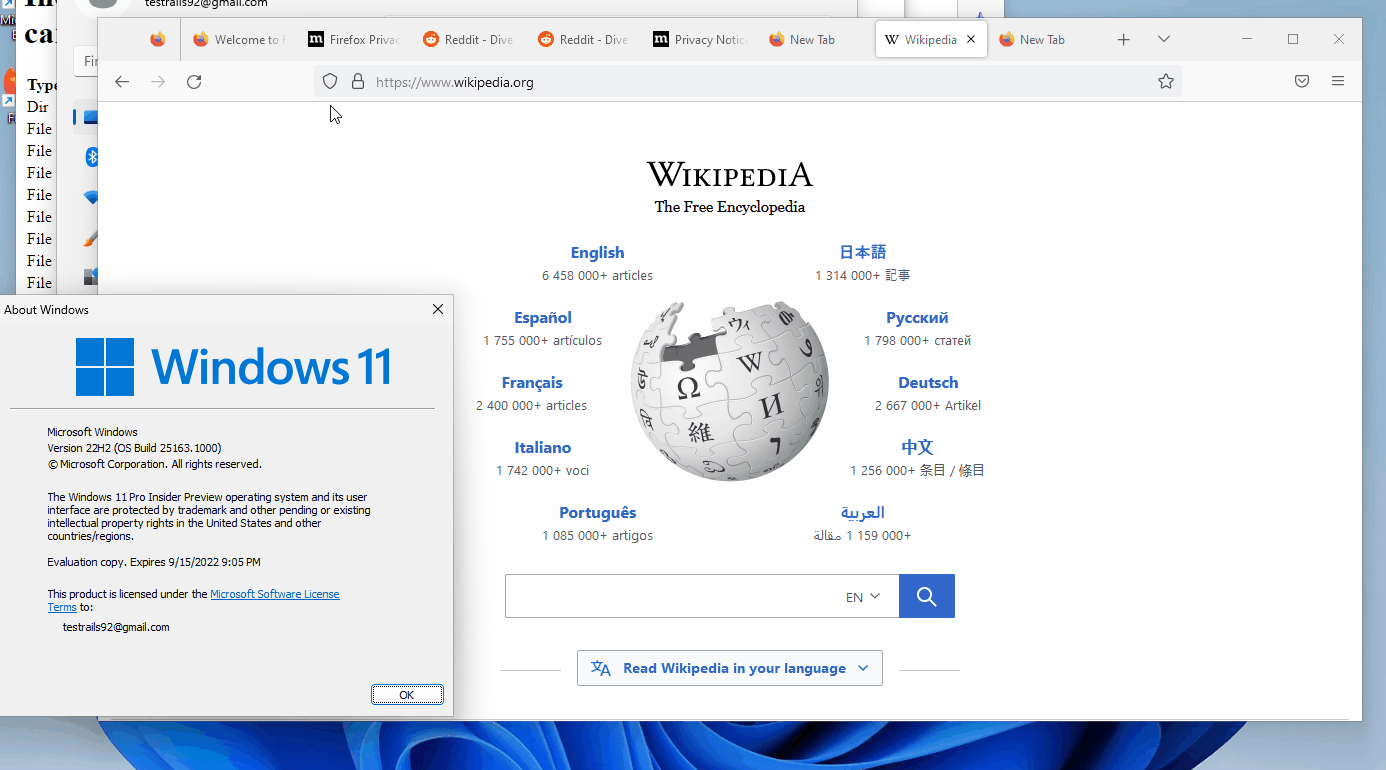Switch to first Reddit - Dive tab
The width and height of the screenshot is (1386, 770).
[x=470, y=40]
